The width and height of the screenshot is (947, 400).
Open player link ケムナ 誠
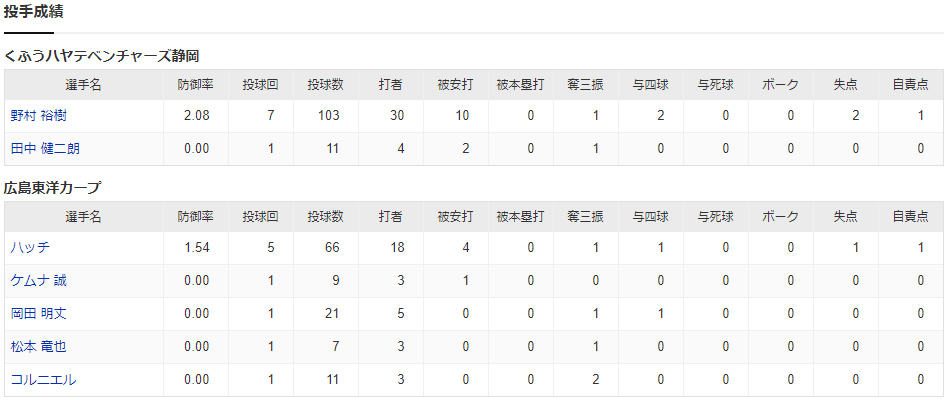pos(40,280)
